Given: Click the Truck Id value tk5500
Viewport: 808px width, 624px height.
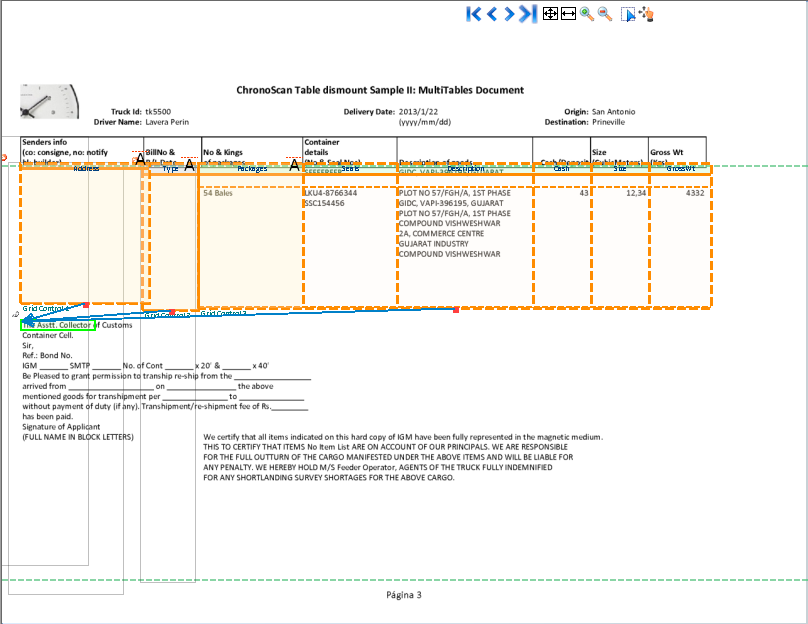Looking at the screenshot, I should 158,112.
